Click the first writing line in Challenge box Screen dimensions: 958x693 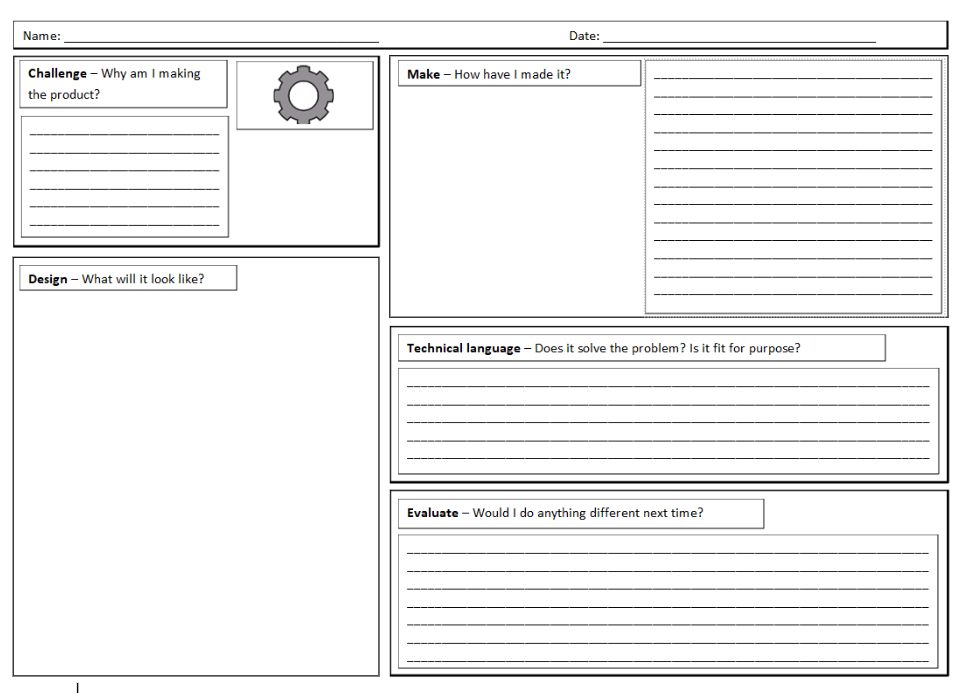[124, 132]
